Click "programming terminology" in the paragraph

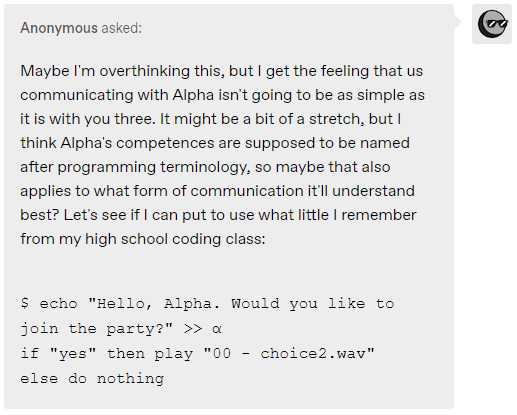click(x=154, y=167)
